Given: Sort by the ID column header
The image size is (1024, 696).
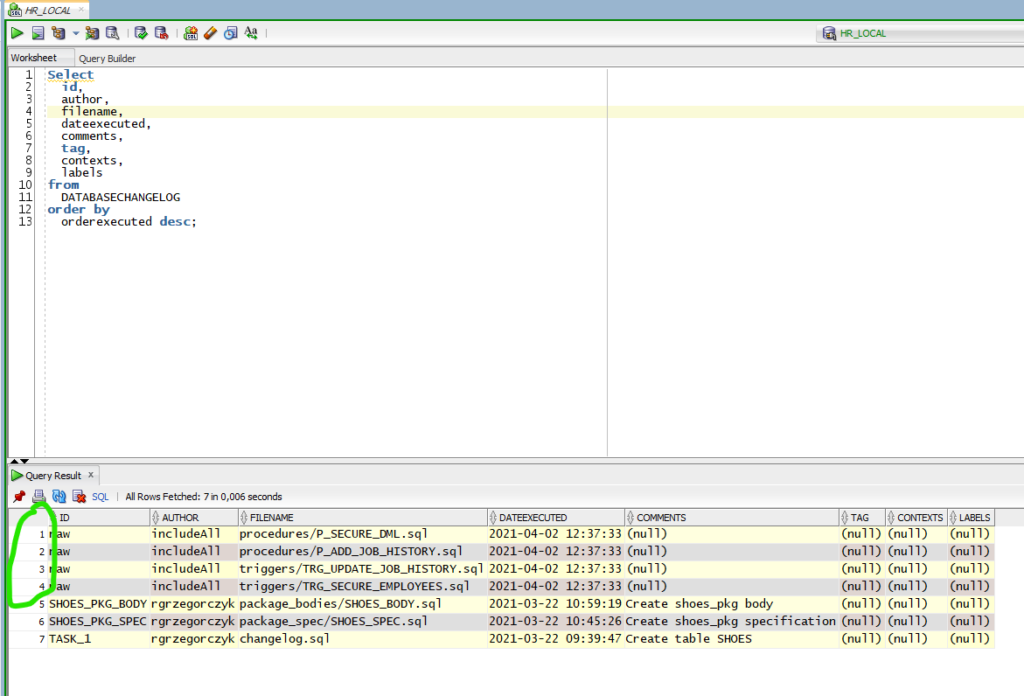Looking at the screenshot, I should coord(98,517).
